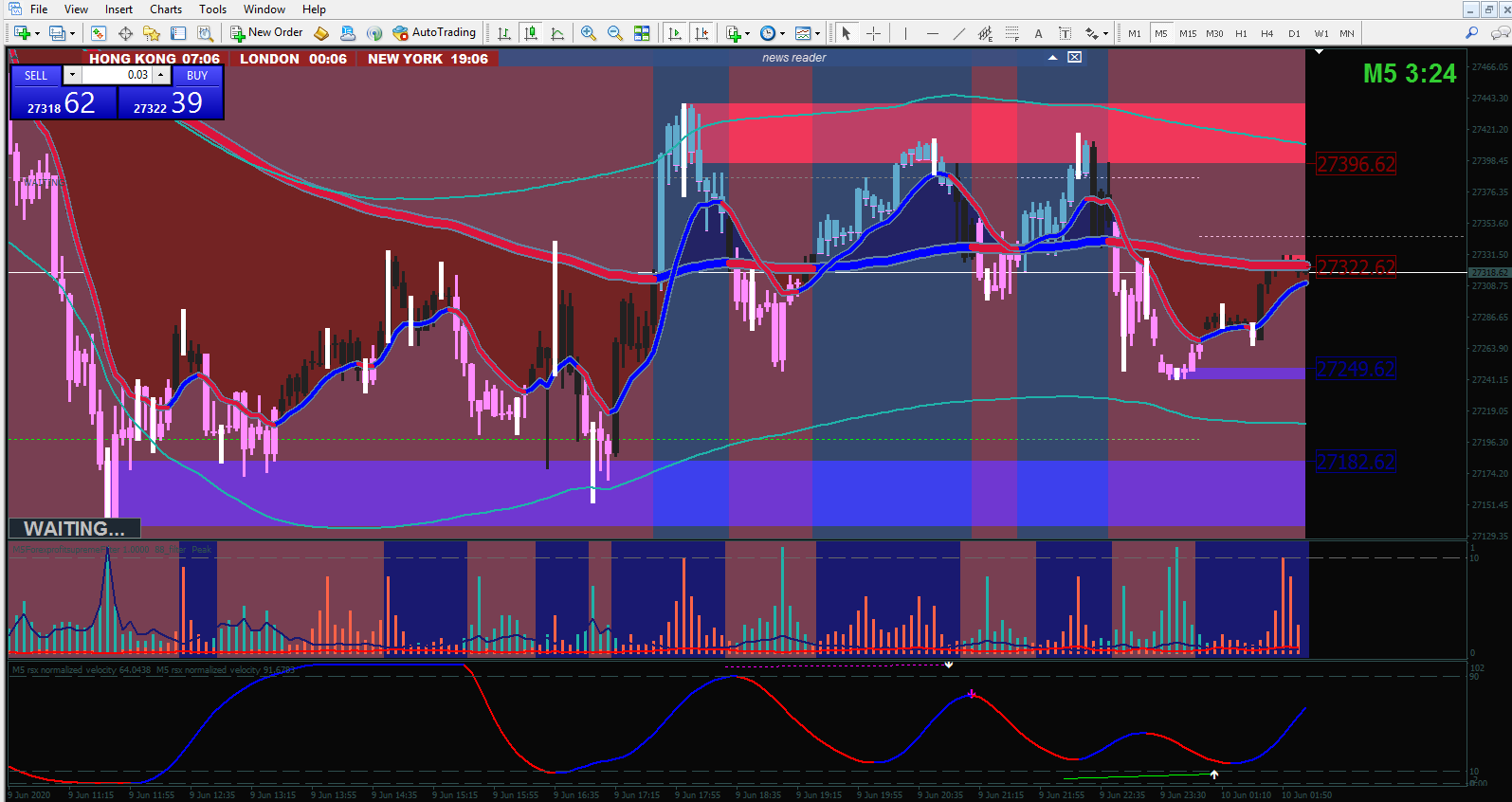
Task: Select the Fibonacci retracement tool
Action: [x=1012, y=33]
